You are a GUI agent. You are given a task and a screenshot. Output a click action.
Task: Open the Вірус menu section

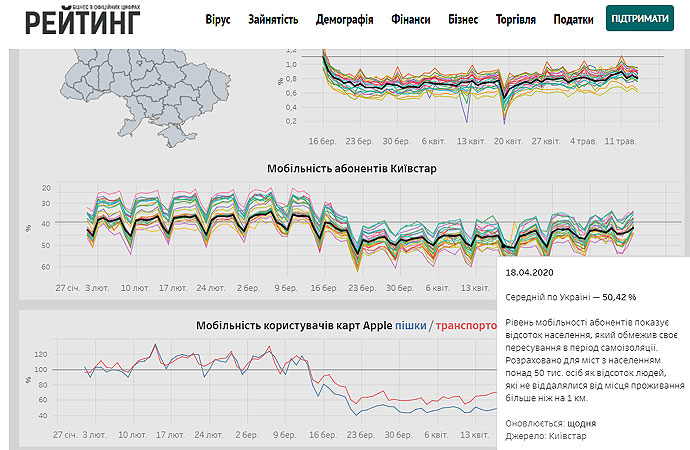pyautogui.click(x=218, y=20)
